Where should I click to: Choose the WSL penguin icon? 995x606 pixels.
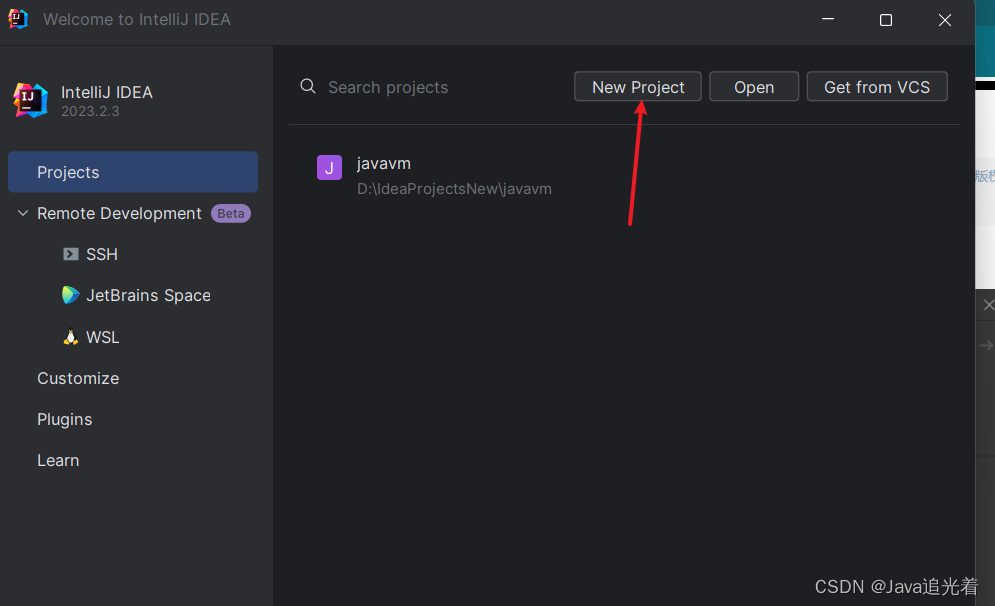click(70, 337)
